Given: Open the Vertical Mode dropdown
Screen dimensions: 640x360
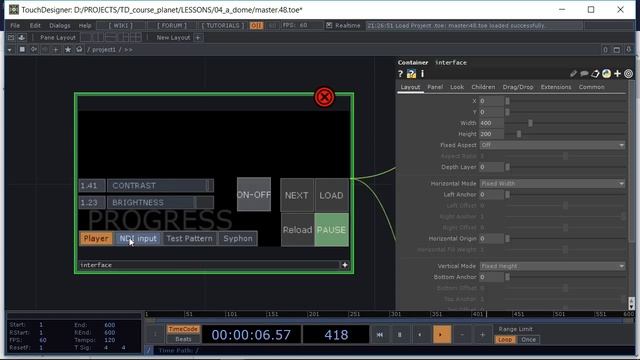Looking at the screenshot, I should pyautogui.click(x=552, y=266).
